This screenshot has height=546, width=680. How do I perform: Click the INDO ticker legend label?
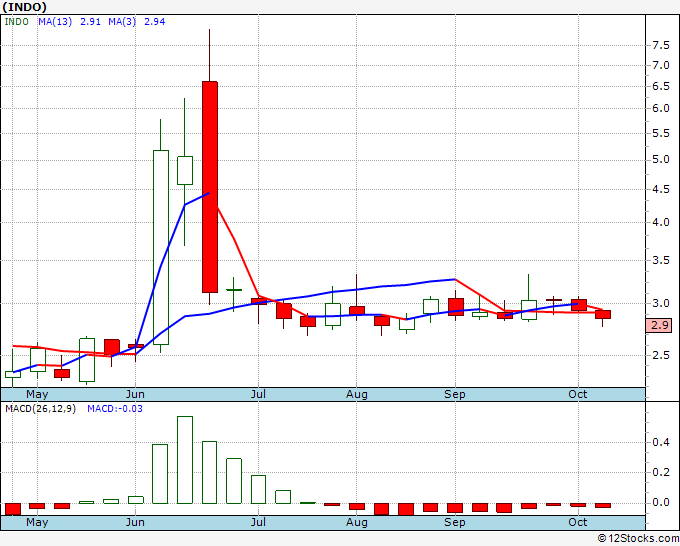pos(16,22)
